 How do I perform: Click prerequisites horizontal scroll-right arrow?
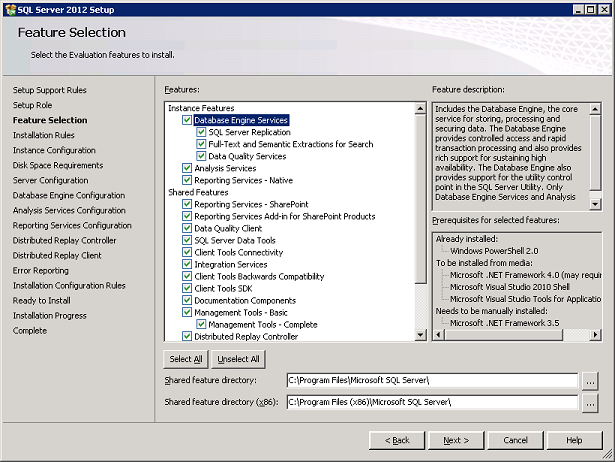(595, 335)
